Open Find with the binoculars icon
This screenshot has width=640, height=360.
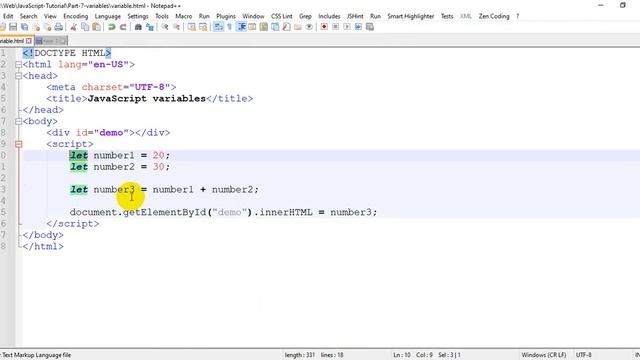(x=138, y=27)
